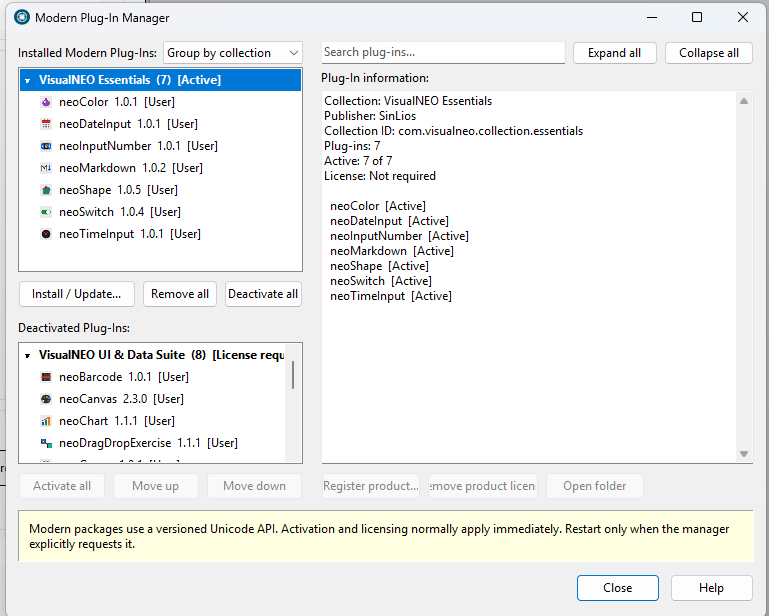Screen dimensions: 769x616
Task: Click the Modern Plug-In Manager title icon
Action: [x=22, y=18]
